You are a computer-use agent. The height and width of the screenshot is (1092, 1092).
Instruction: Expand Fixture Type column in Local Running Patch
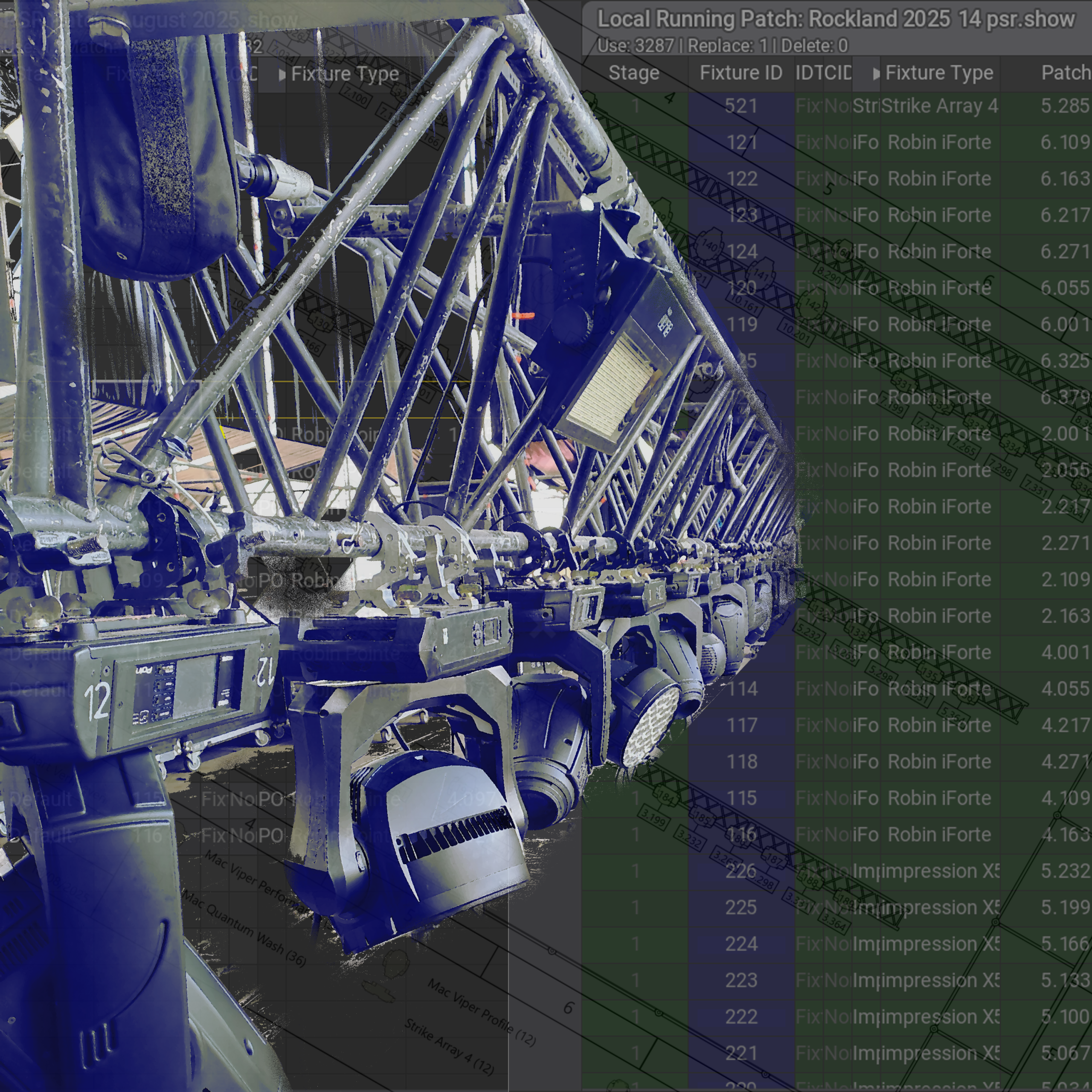(x=876, y=73)
